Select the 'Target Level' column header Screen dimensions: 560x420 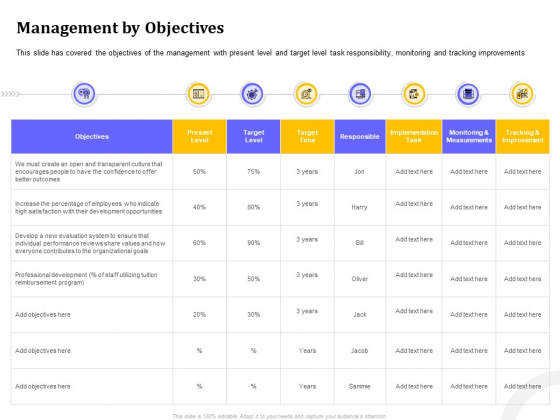[x=254, y=136]
